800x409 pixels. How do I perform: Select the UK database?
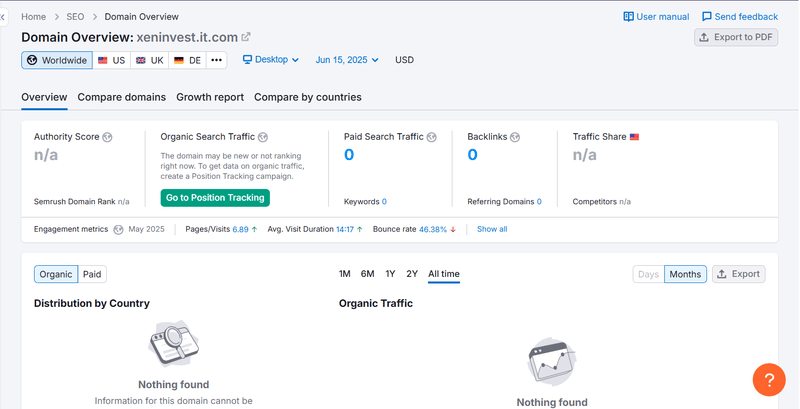149,60
